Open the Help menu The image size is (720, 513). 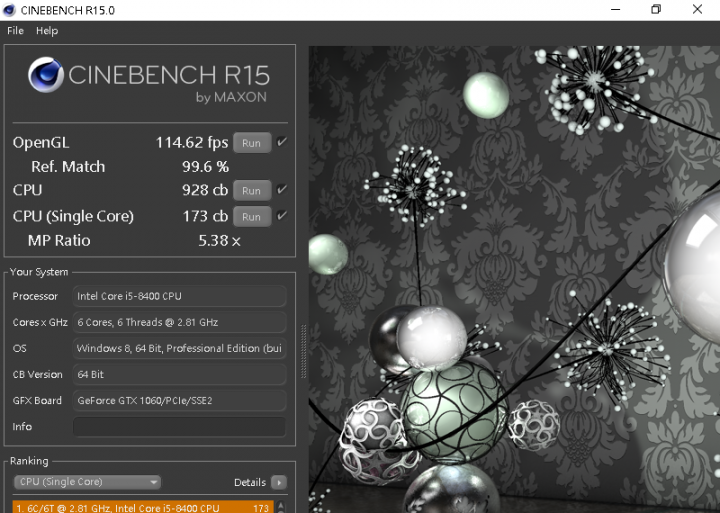[x=47, y=31]
